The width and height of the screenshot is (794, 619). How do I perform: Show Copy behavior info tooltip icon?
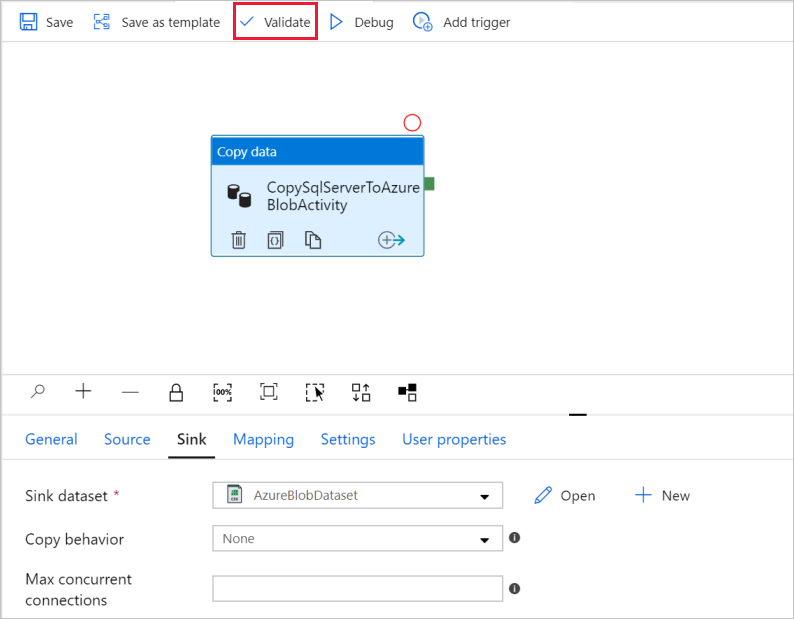[514, 537]
